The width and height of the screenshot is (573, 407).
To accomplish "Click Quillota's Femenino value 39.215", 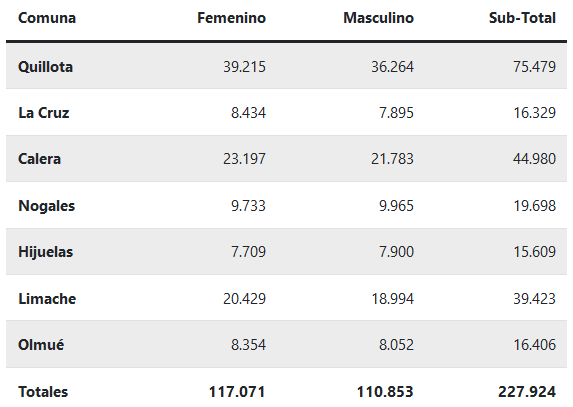I will (244, 67).
